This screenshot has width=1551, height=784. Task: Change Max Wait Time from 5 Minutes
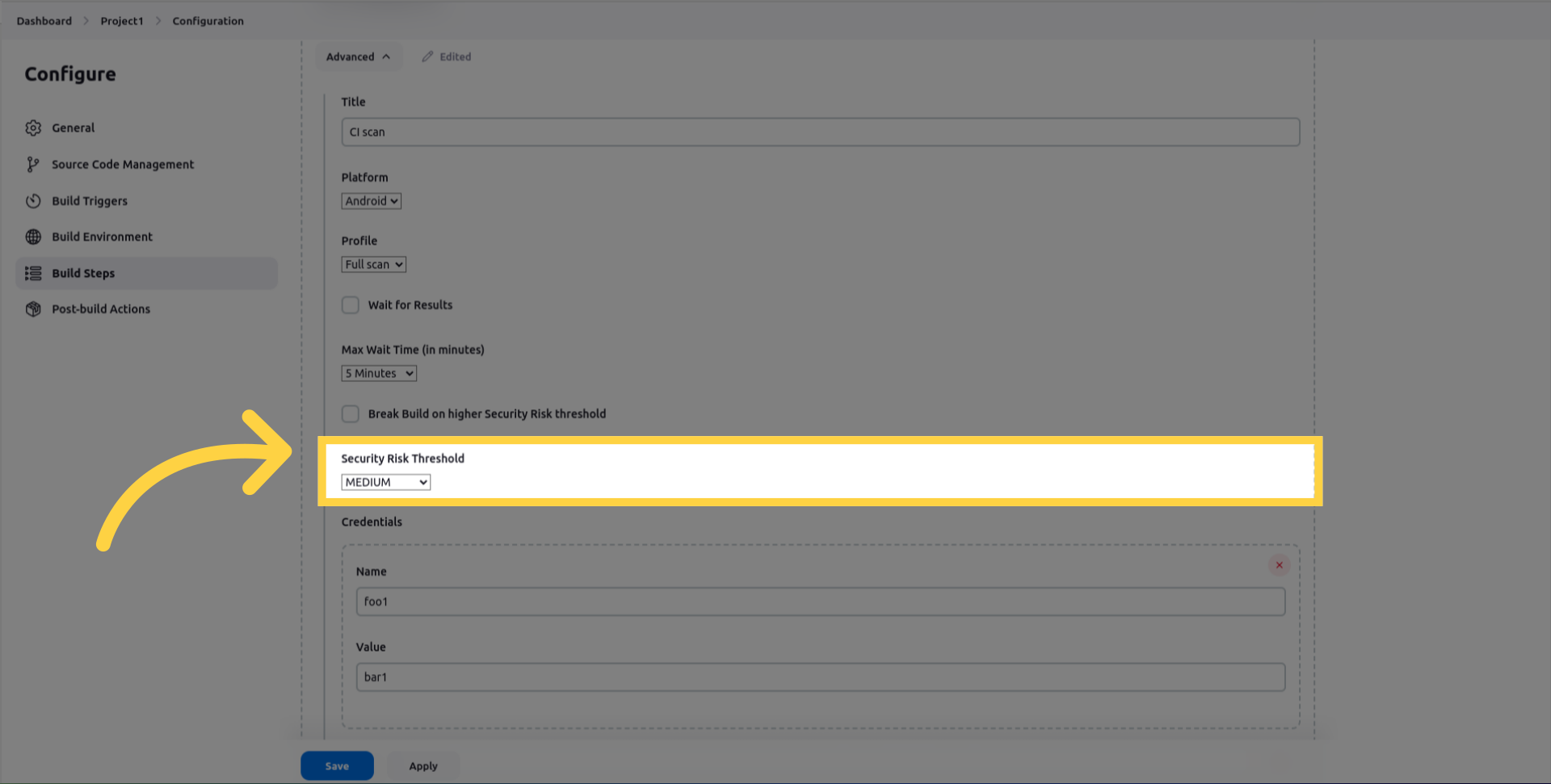pos(379,373)
